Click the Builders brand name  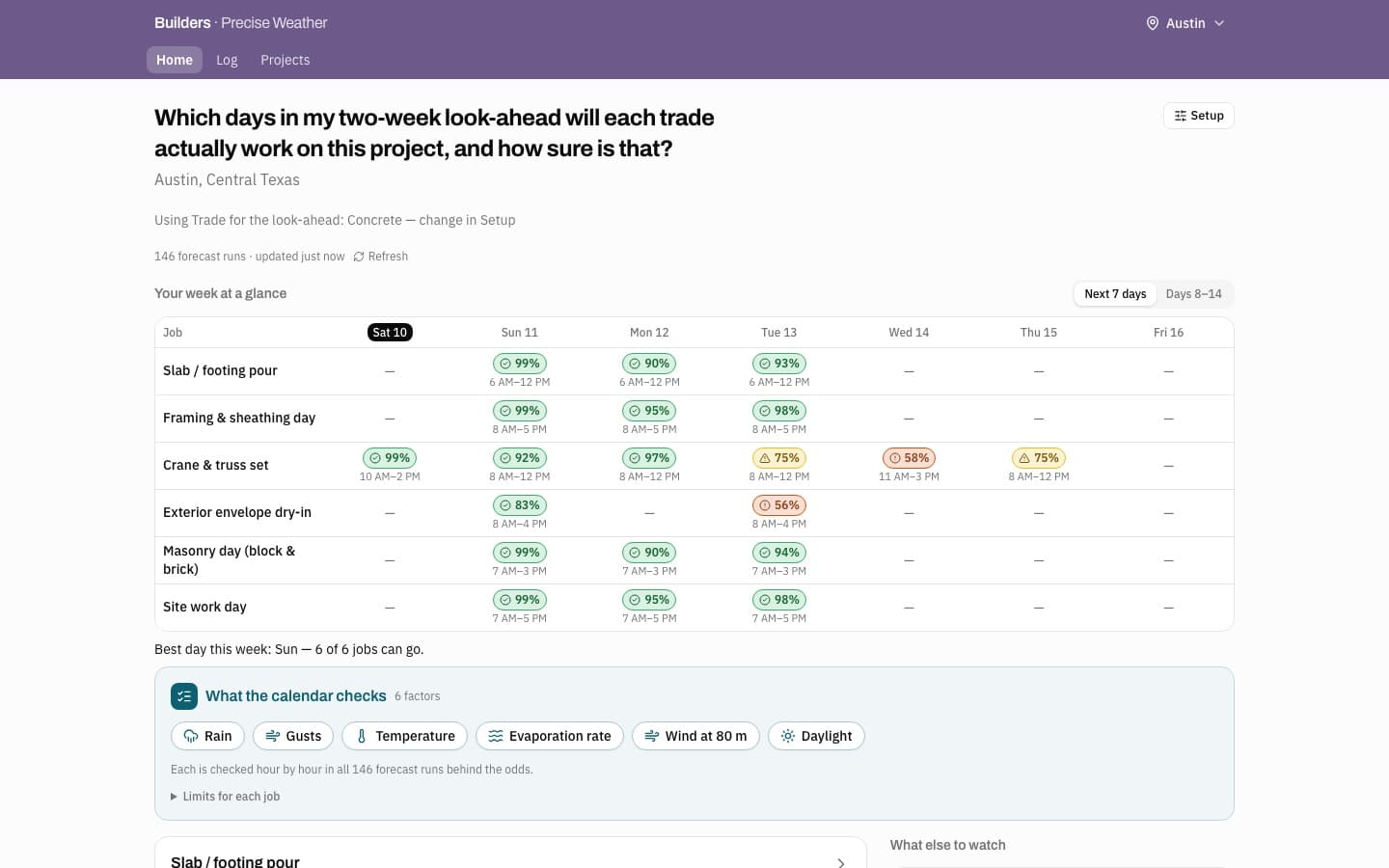(182, 23)
